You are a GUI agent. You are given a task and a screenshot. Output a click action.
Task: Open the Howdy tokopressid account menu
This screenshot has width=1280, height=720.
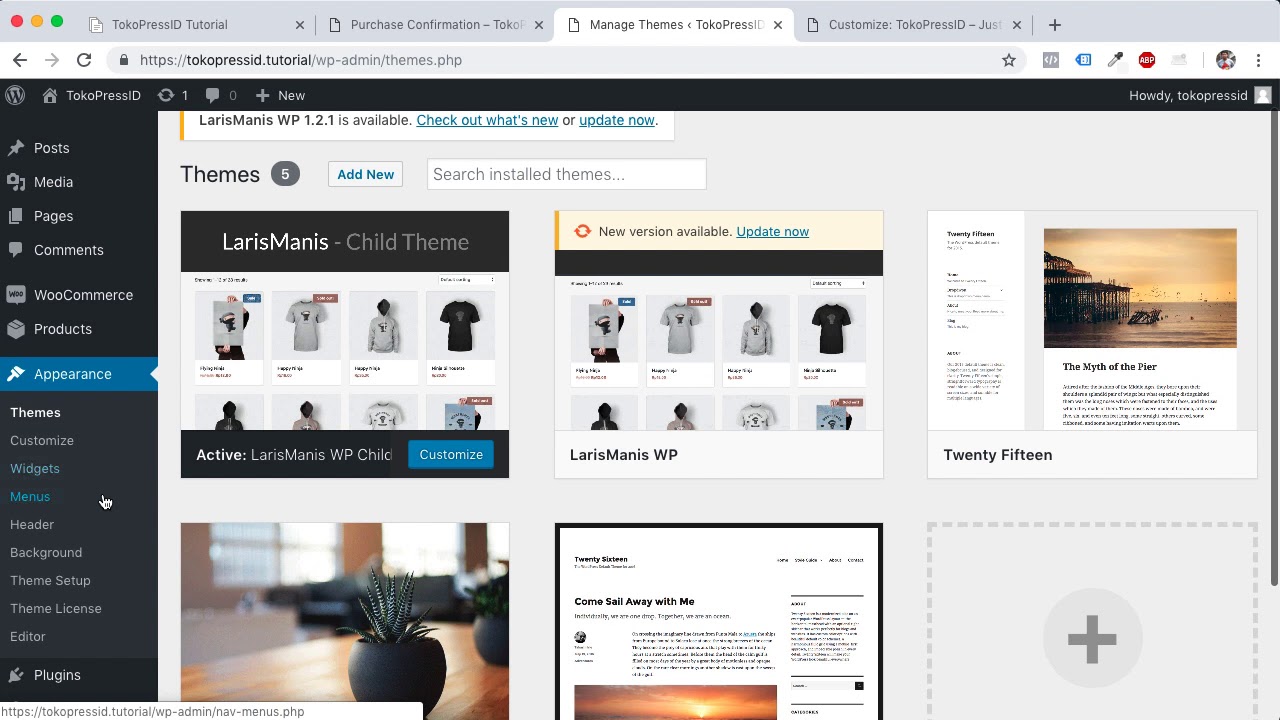[x=1199, y=95]
